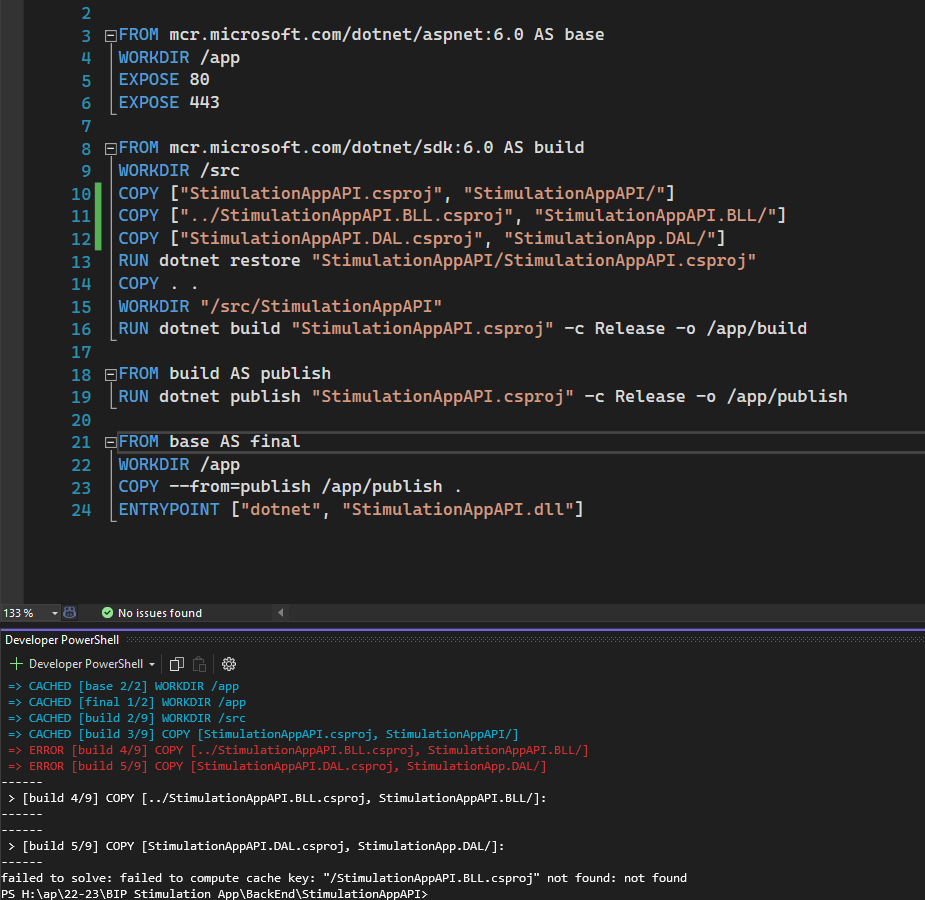This screenshot has width=925, height=900.
Task: Click the PowerShell prompt line to focus input
Action: [214, 894]
